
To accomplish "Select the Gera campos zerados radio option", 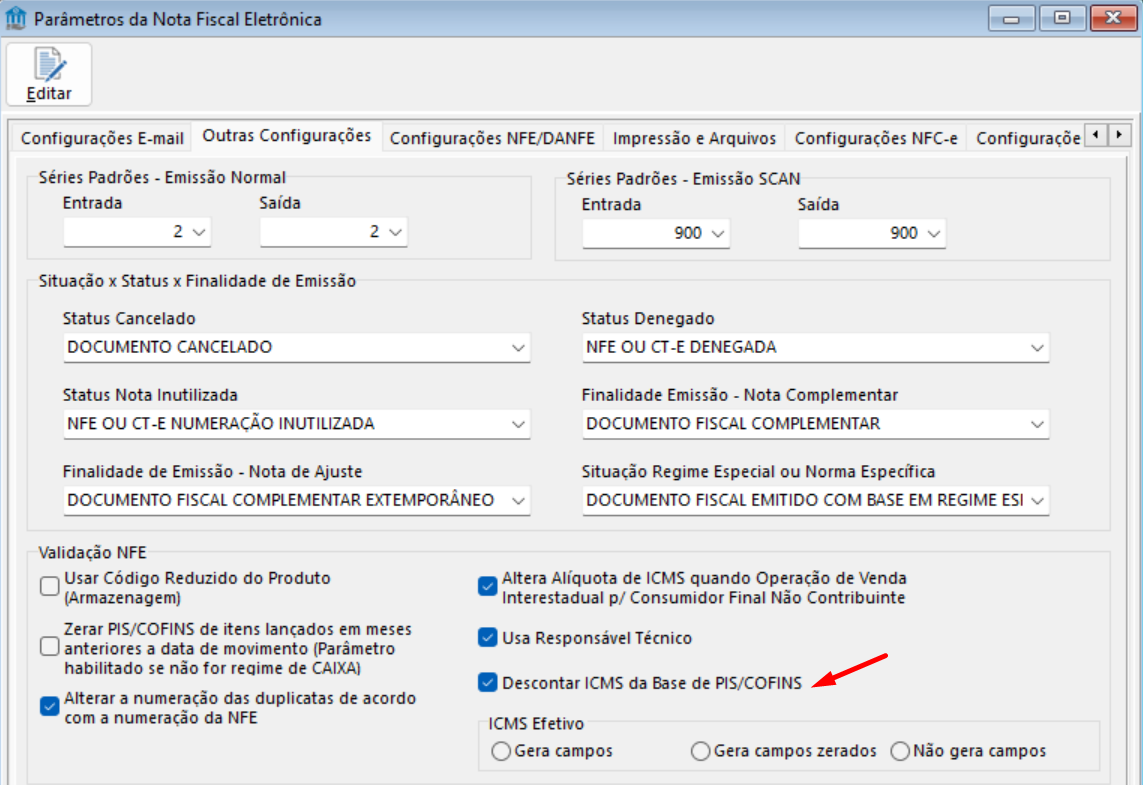I will click(x=701, y=751).
